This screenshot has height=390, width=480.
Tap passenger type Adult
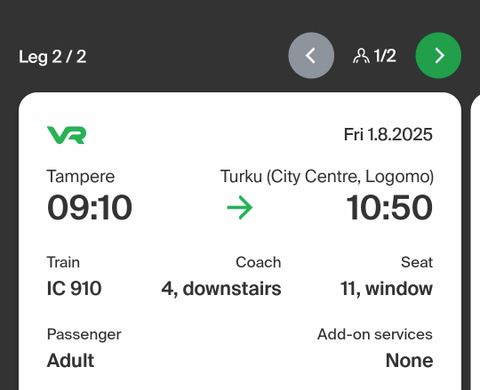(x=71, y=360)
